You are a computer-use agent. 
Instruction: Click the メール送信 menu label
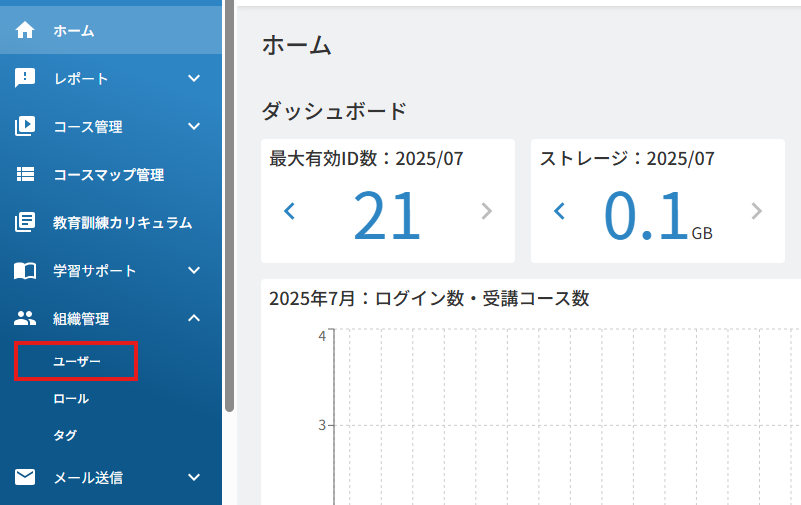pos(88,477)
